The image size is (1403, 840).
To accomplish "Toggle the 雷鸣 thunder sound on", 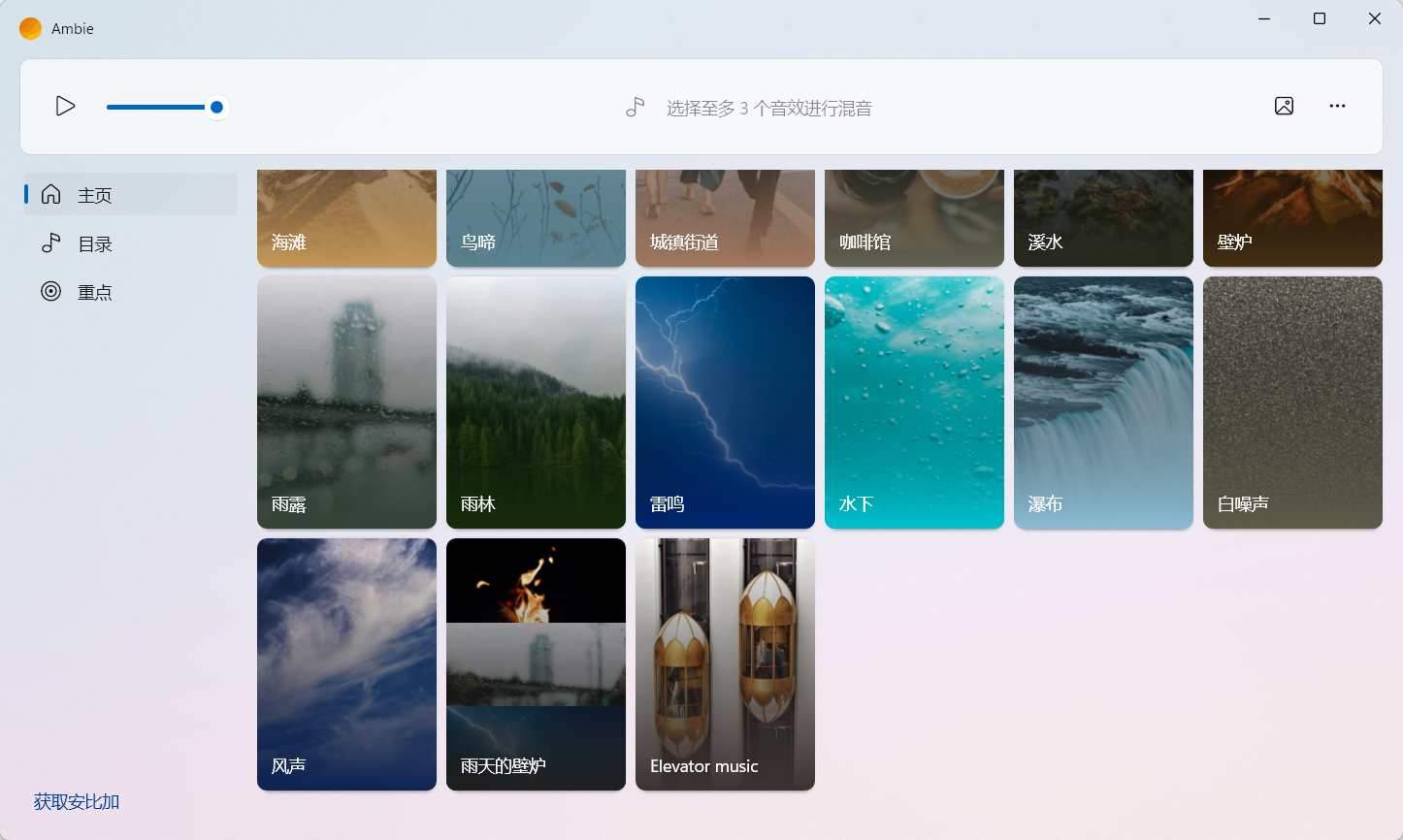I will pos(725,403).
